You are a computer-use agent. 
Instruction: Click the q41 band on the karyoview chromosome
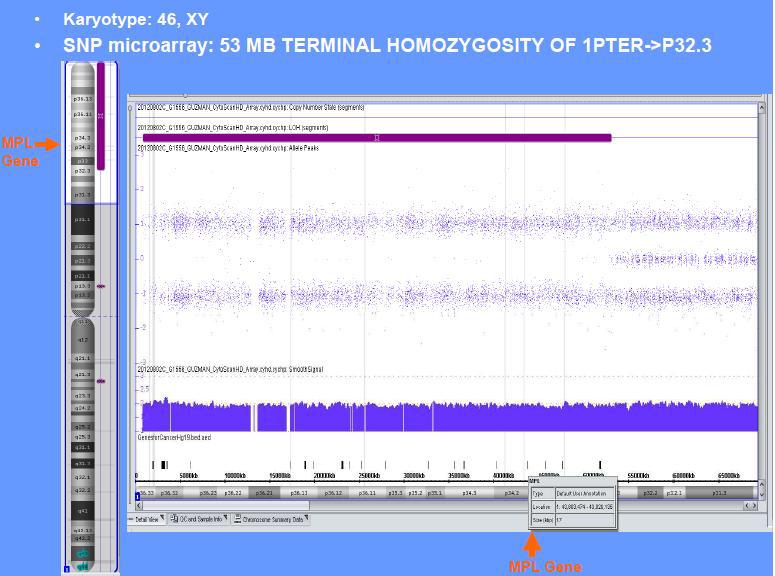tap(83, 511)
